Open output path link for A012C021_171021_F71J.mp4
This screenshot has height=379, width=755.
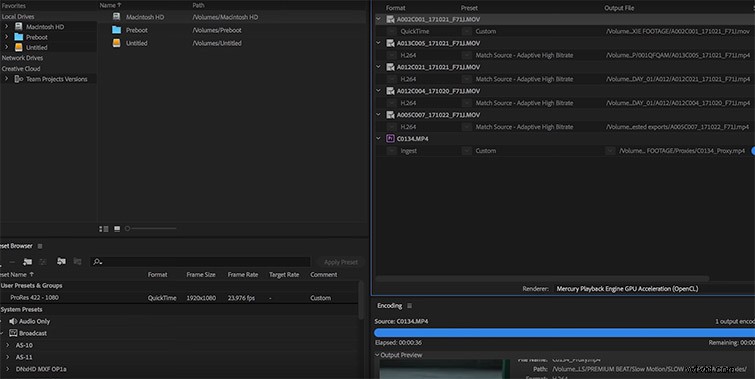point(678,79)
